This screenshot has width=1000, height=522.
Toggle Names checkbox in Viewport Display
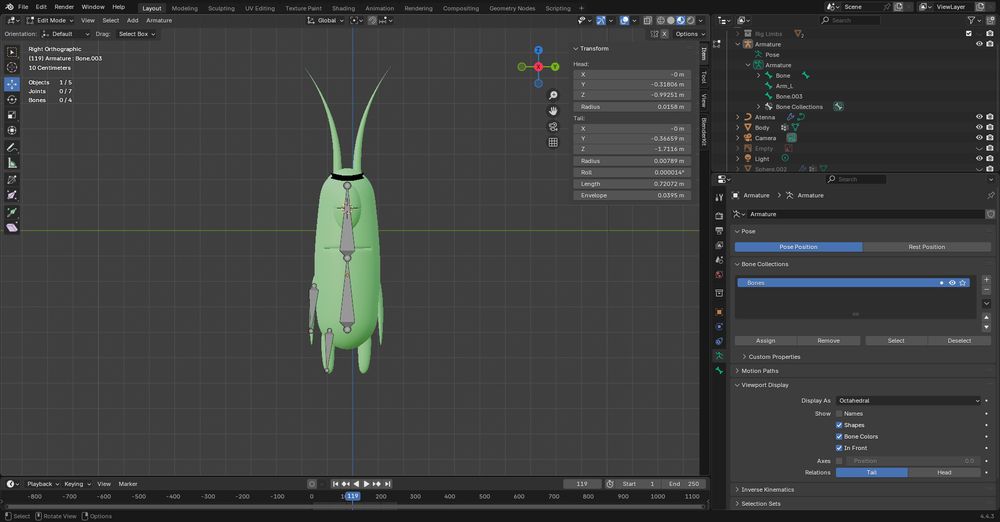tap(839, 414)
